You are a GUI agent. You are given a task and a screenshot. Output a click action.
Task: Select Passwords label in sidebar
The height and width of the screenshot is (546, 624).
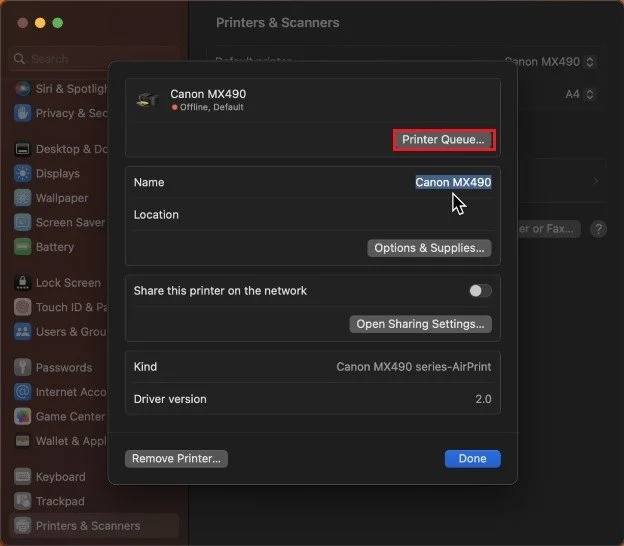click(x=64, y=368)
